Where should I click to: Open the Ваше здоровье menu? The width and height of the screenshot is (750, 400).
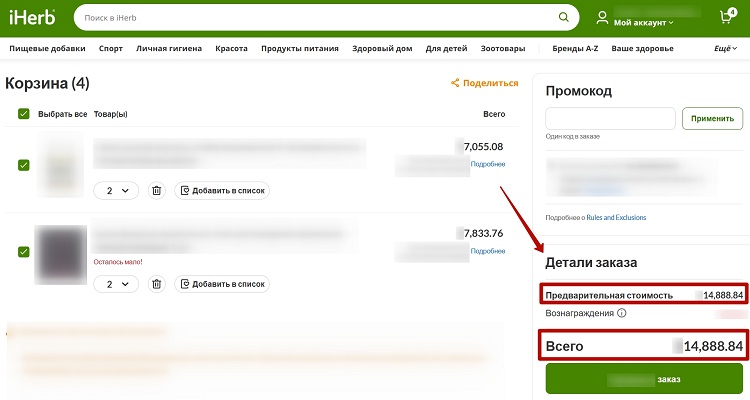click(x=642, y=48)
